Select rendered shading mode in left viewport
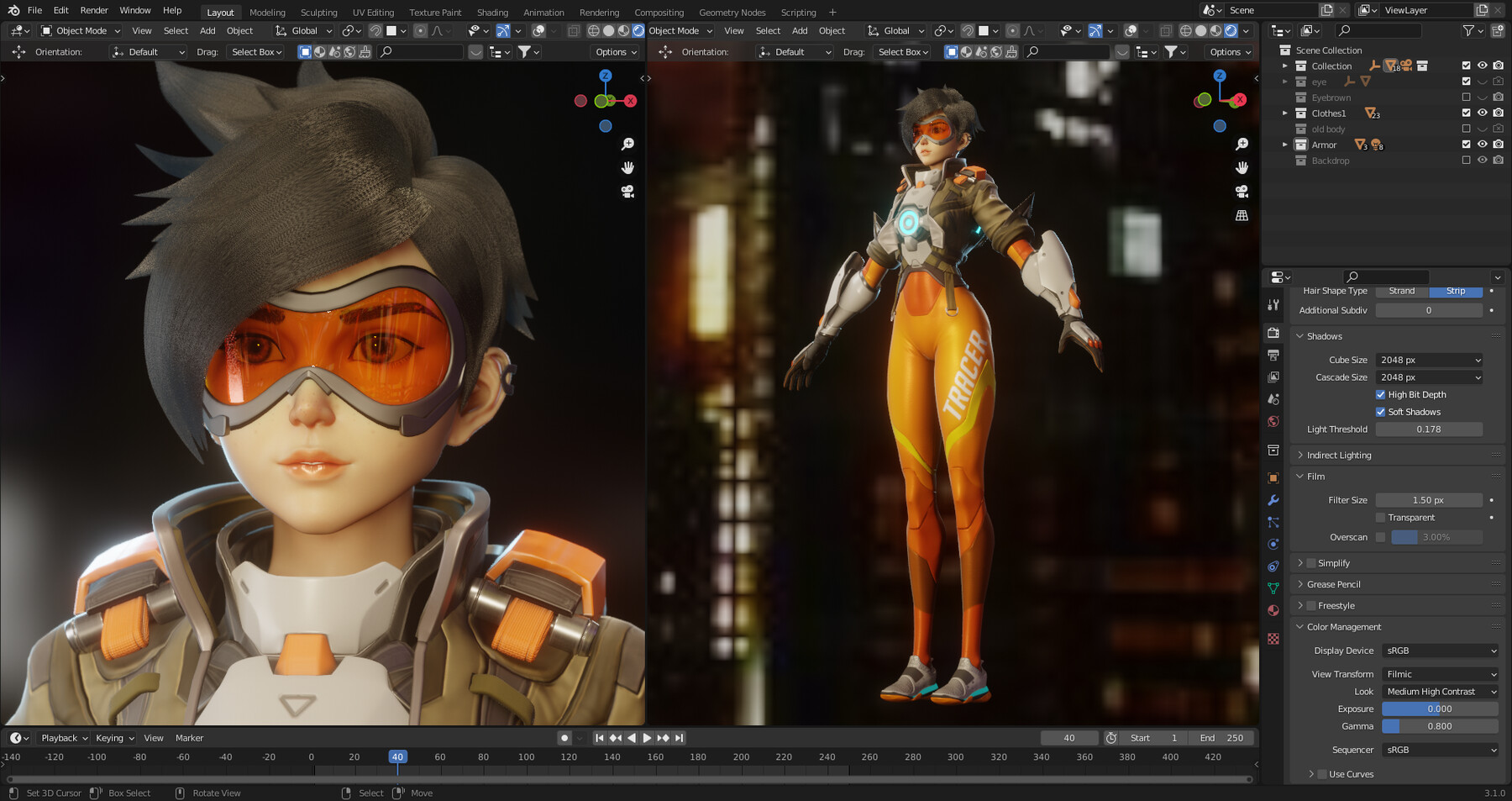 click(x=638, y=30)
